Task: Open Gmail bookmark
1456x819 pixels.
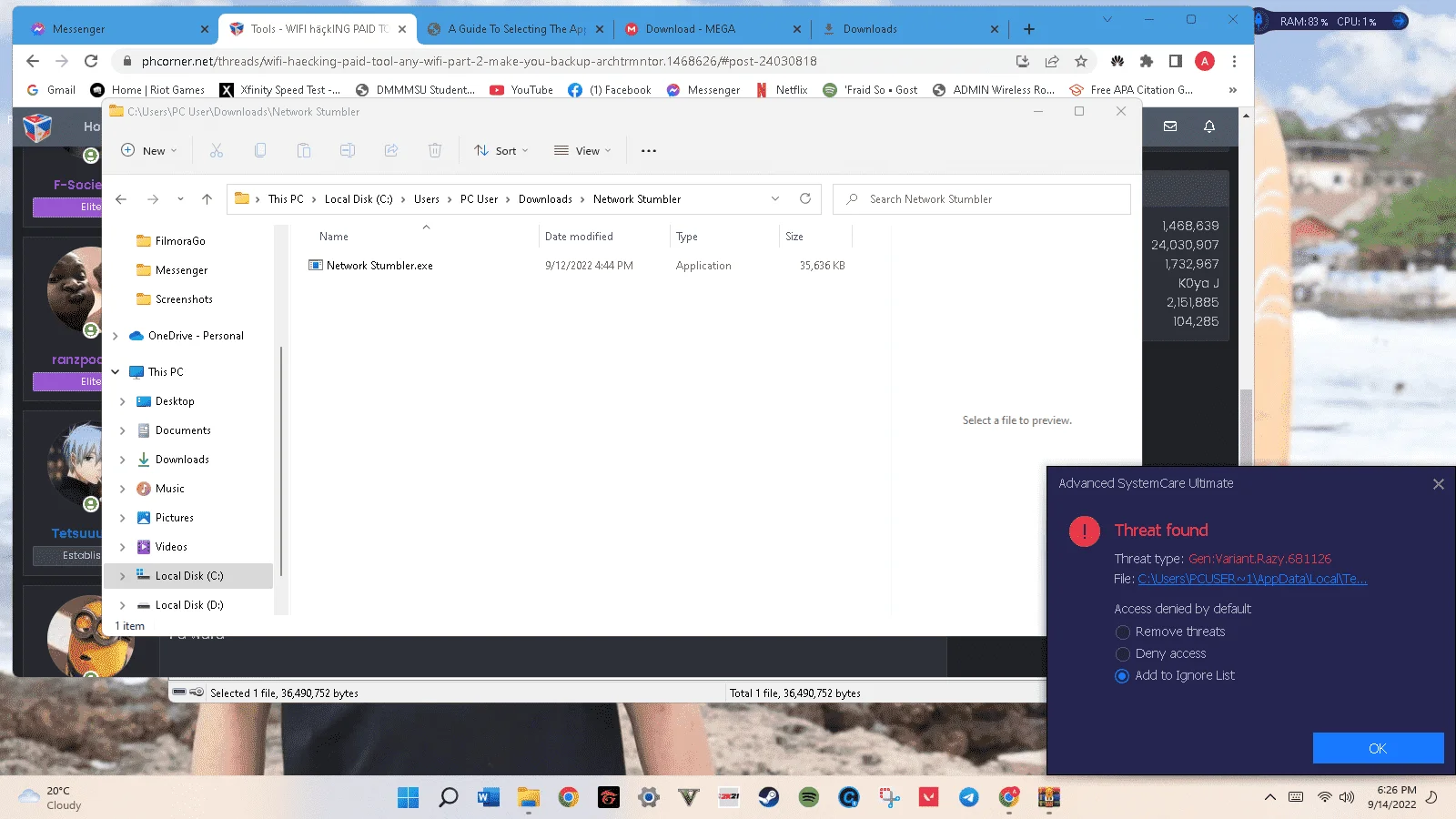Action: coord(51,90)
